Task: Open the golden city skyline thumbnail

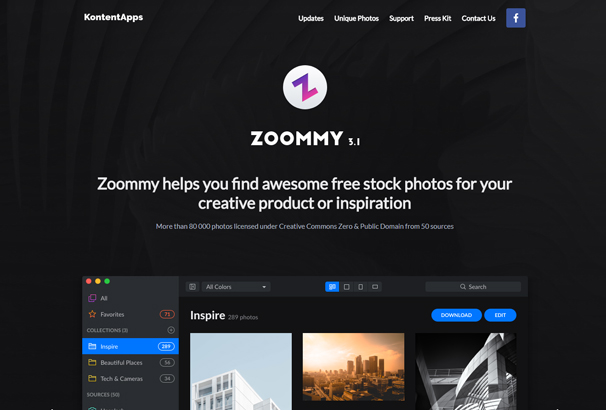Action: [x=354, y=367]
